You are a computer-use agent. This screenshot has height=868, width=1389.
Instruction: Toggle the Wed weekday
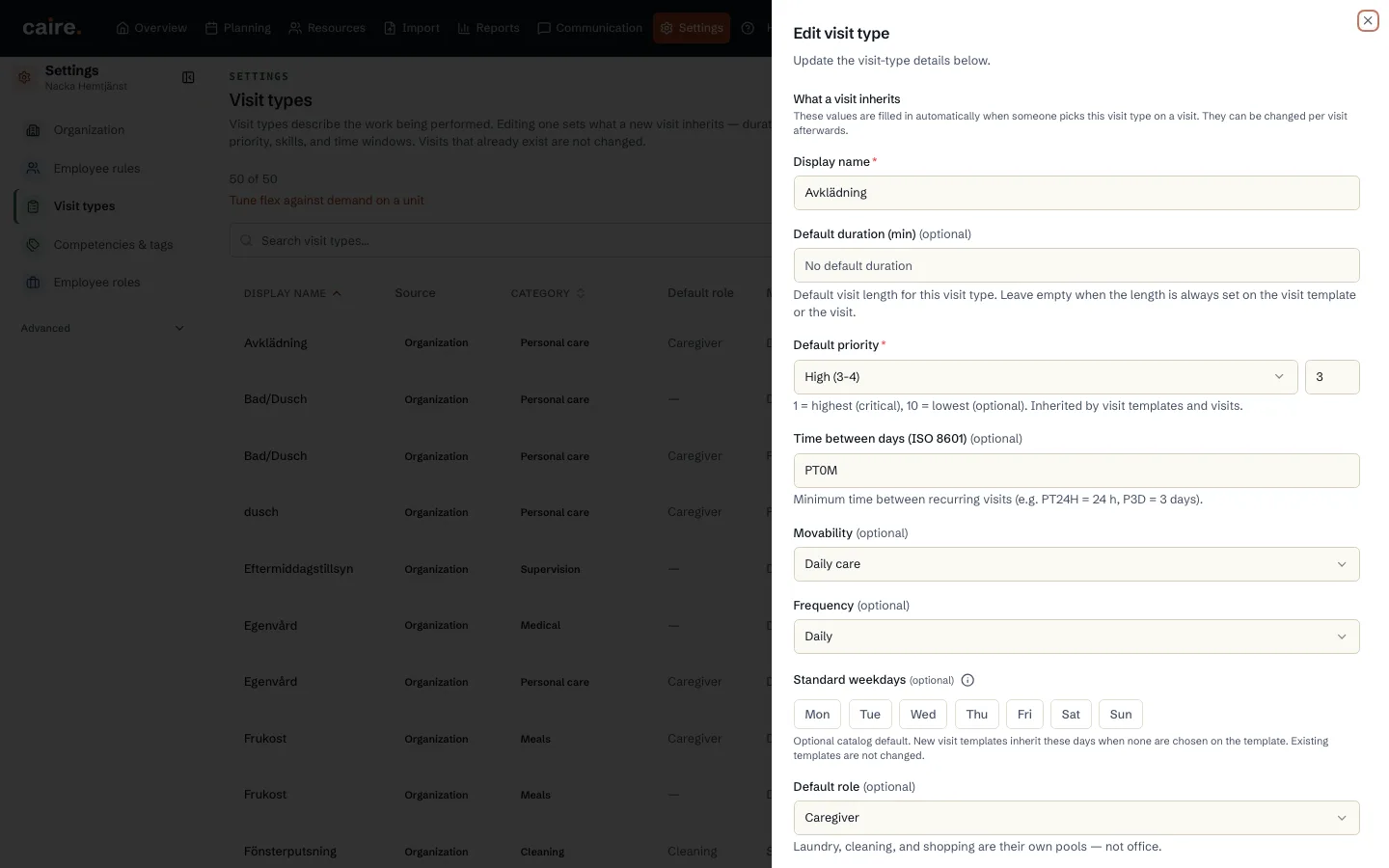(923, 715)
